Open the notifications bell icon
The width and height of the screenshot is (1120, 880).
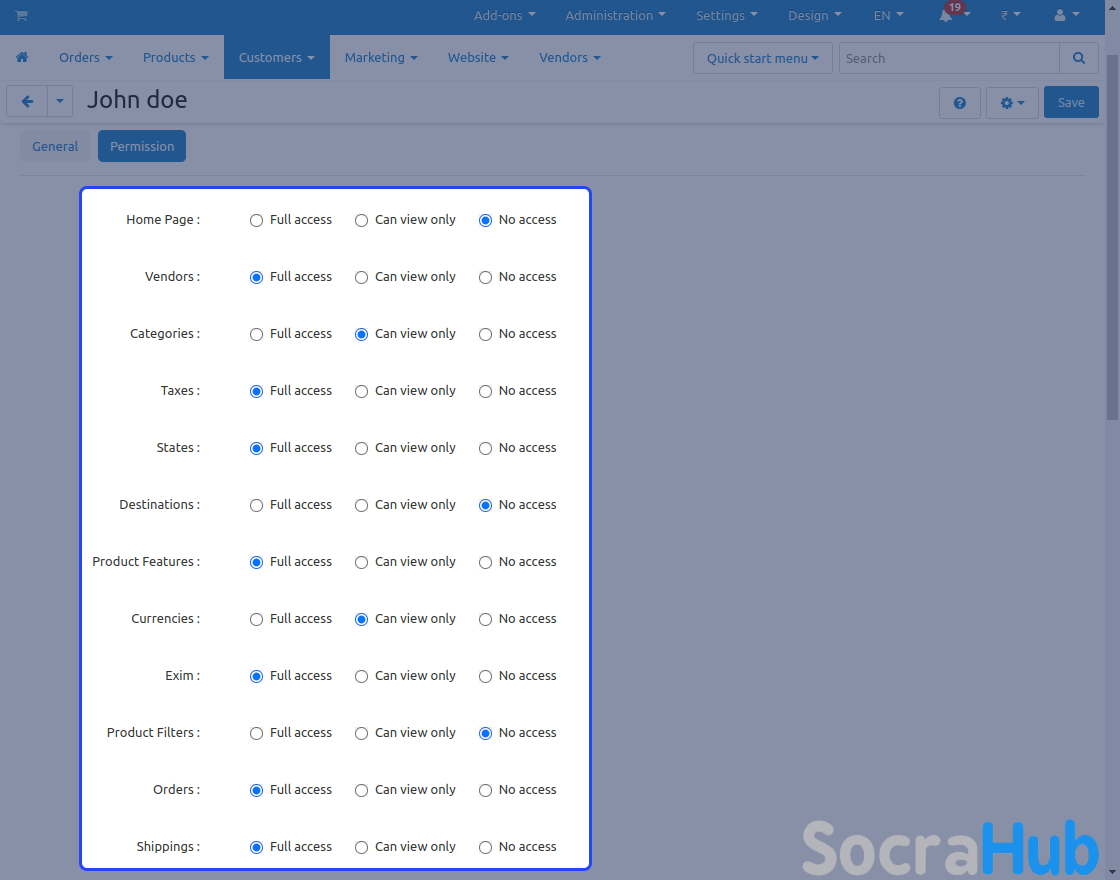tap(946, 16)
